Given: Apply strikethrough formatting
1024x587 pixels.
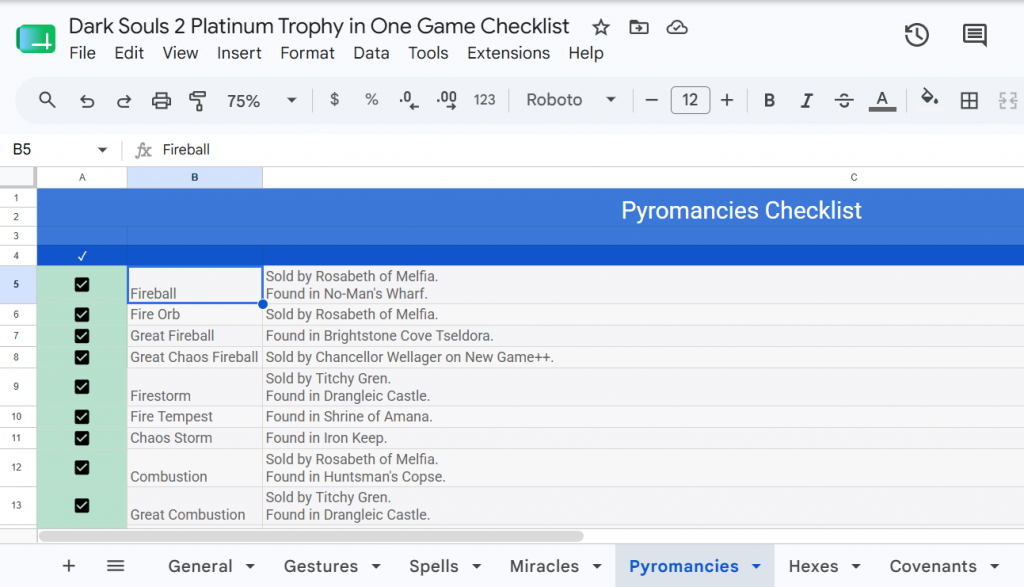Looking at the screenshot, I should click(x=844, y=101).
